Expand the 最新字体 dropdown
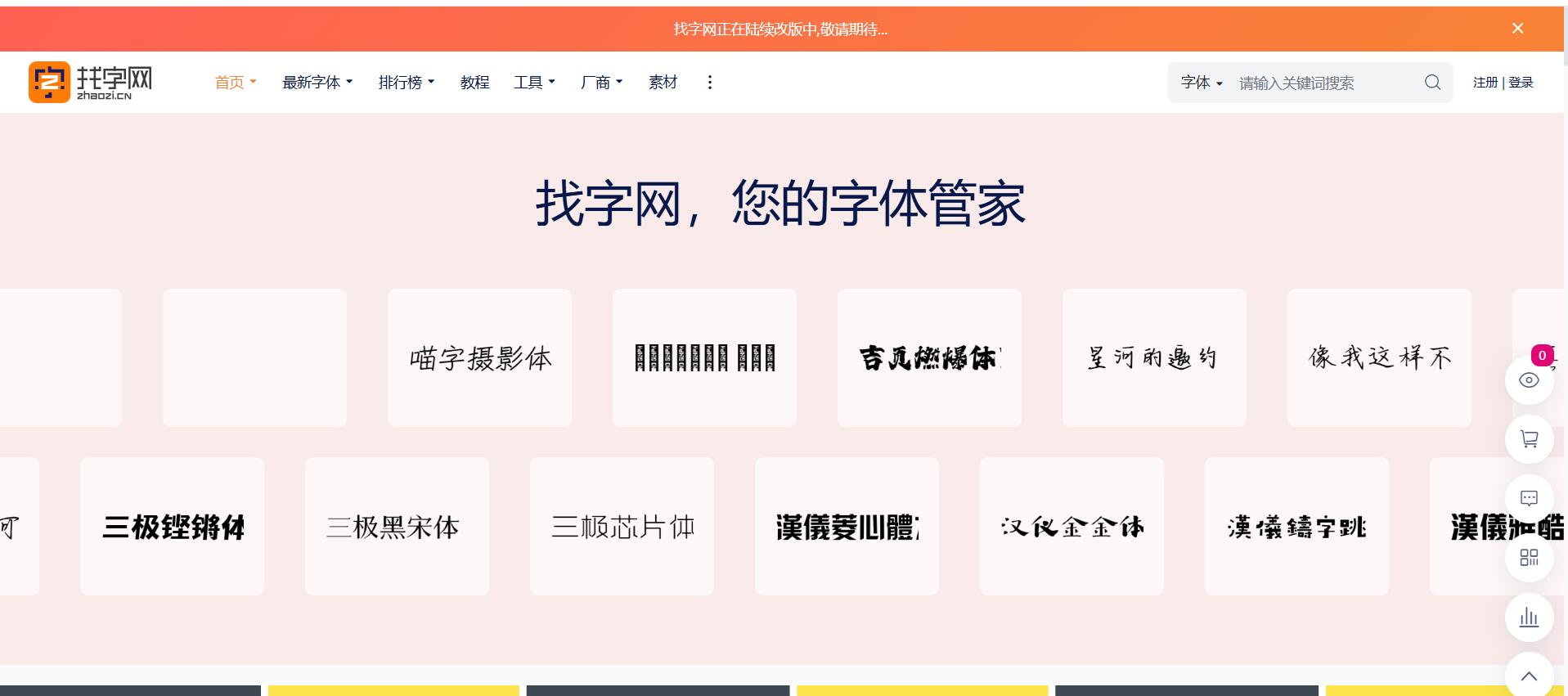 click(x=317, y=83)
